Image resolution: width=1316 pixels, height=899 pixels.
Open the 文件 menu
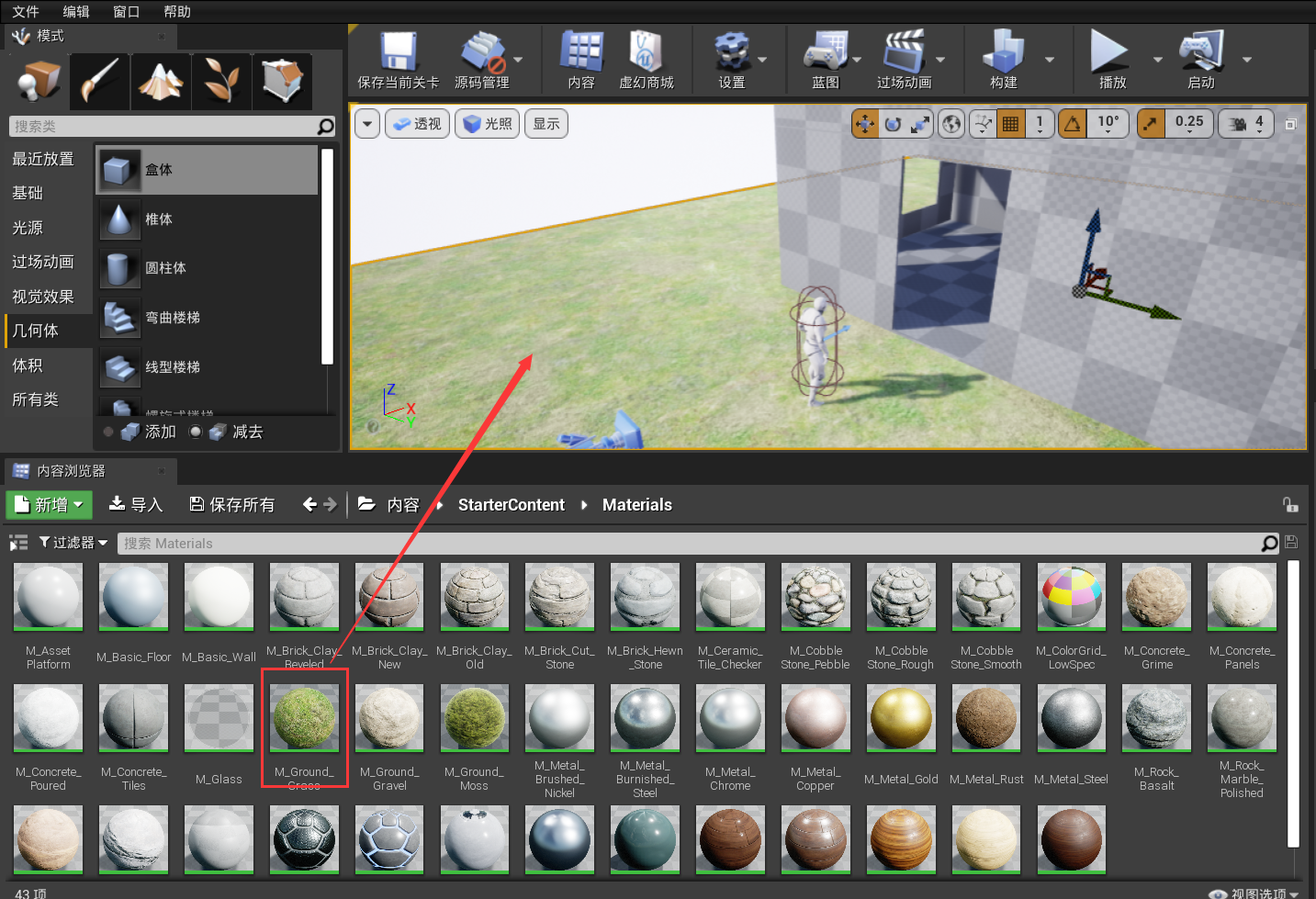26,11
